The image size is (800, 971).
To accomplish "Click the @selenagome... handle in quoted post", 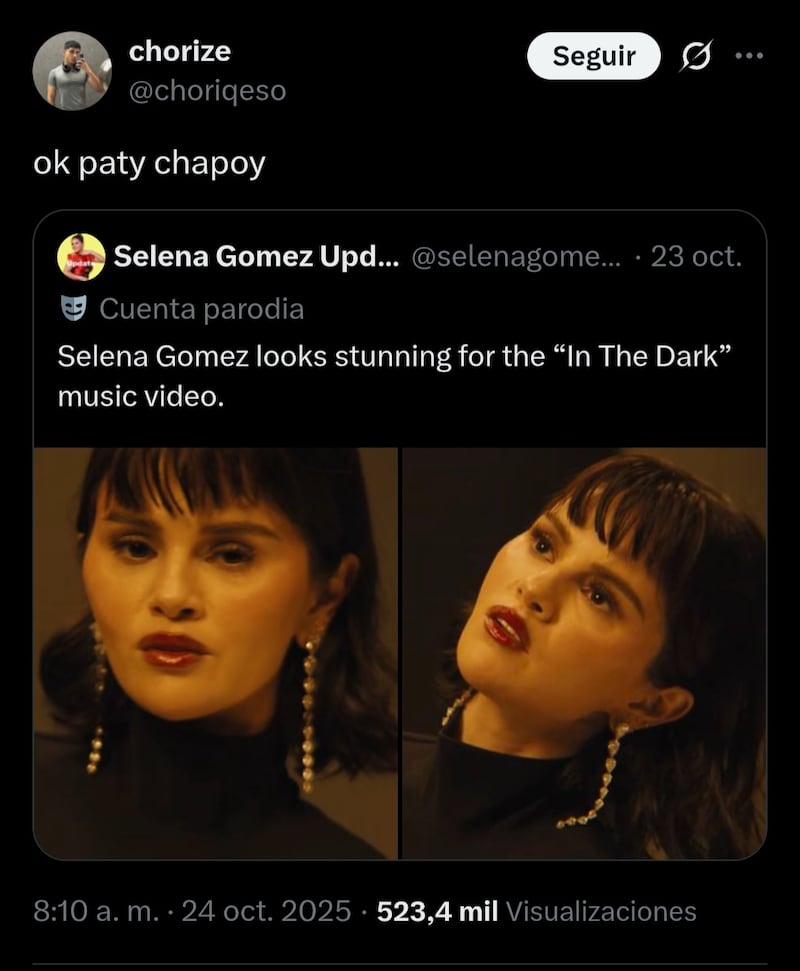I will tap(516, 257).
